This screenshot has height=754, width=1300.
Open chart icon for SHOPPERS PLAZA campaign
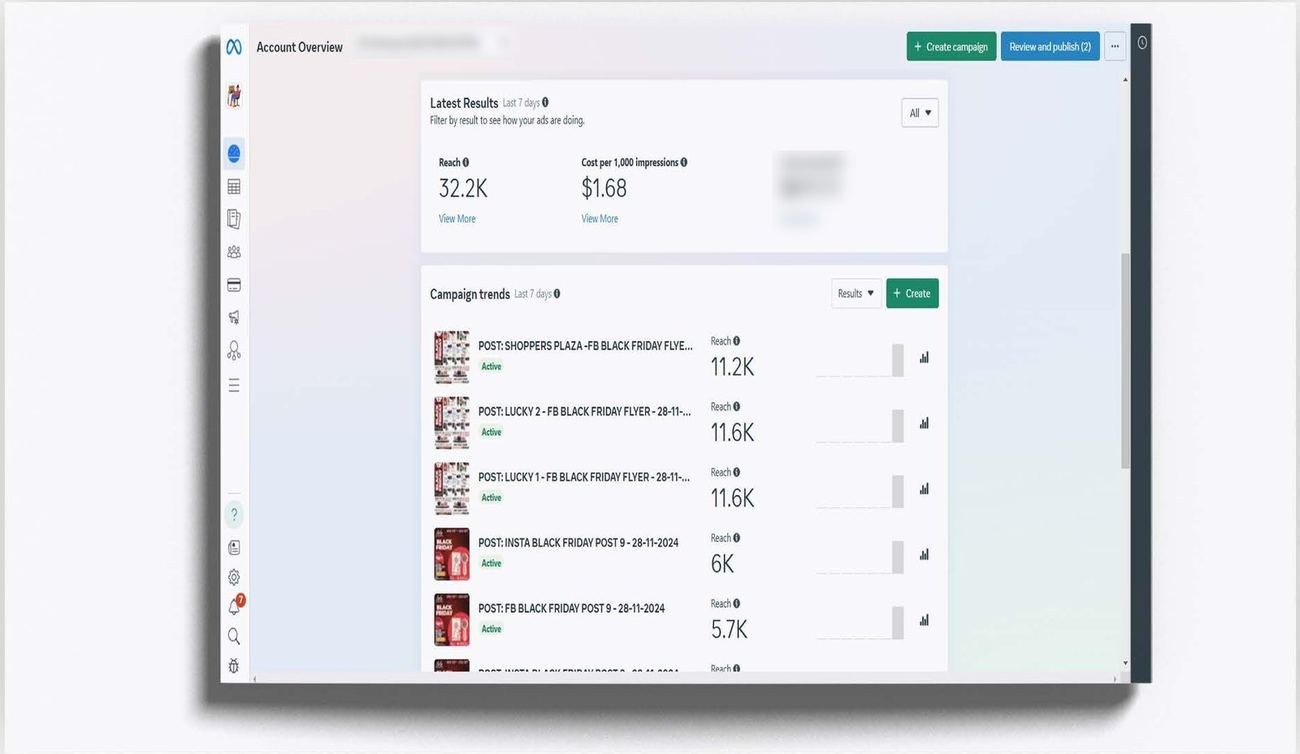[924, 357]
